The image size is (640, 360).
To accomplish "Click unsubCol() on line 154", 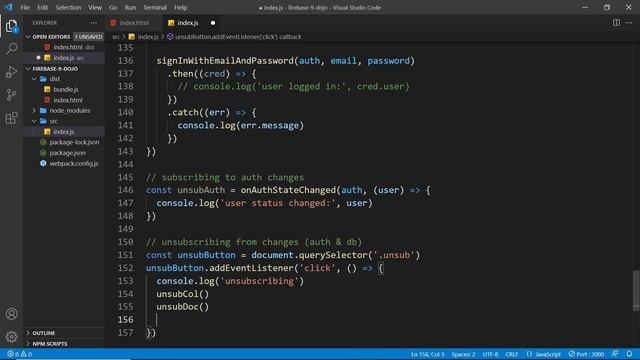I will click(182, 294).
